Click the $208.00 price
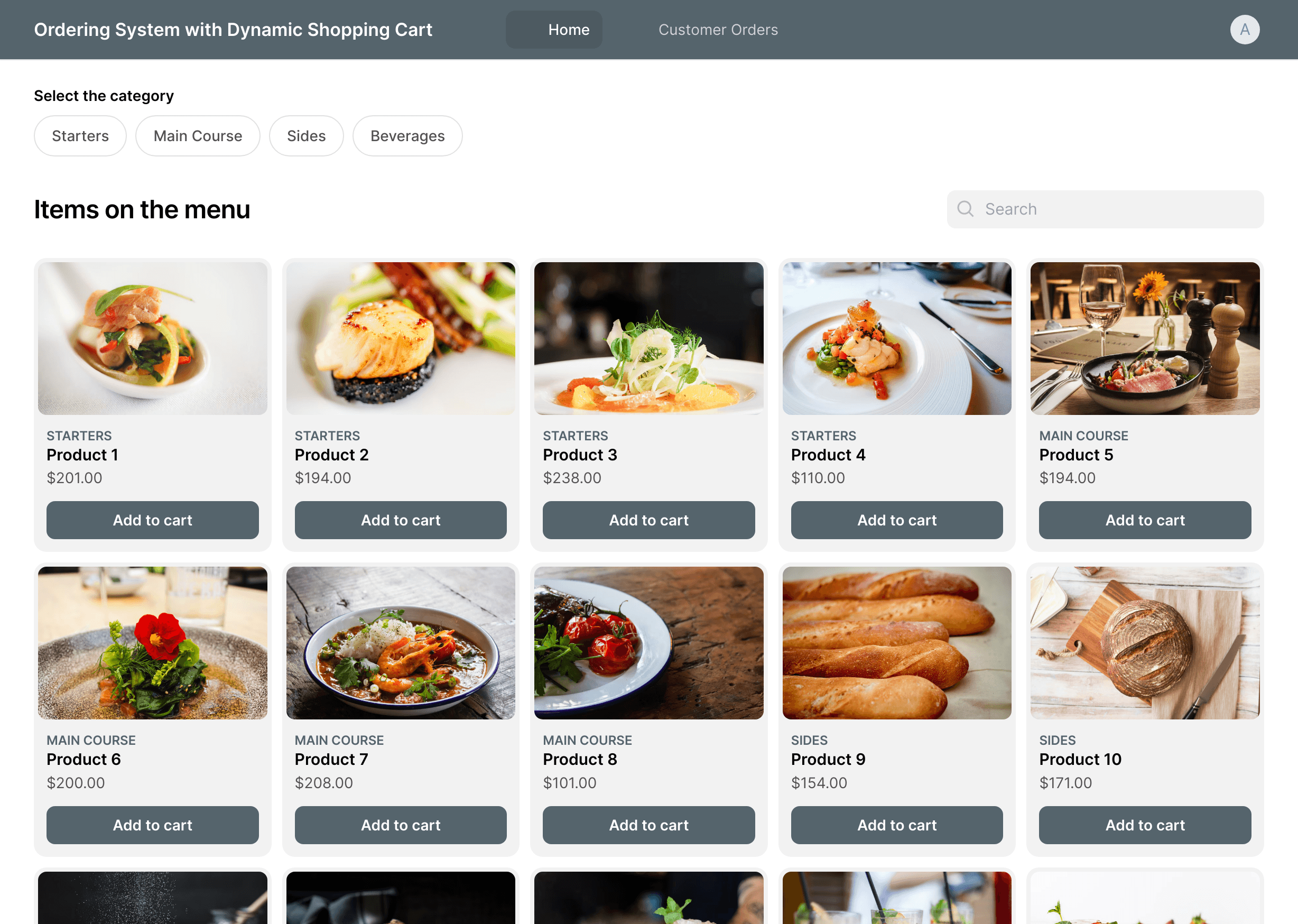This screenshot has width=1298, height=924. coord(323,783)
